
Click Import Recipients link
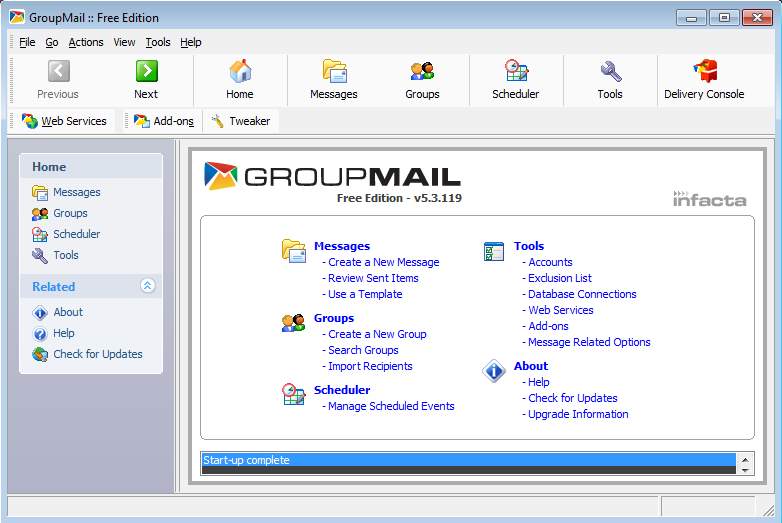coord(370,366)
